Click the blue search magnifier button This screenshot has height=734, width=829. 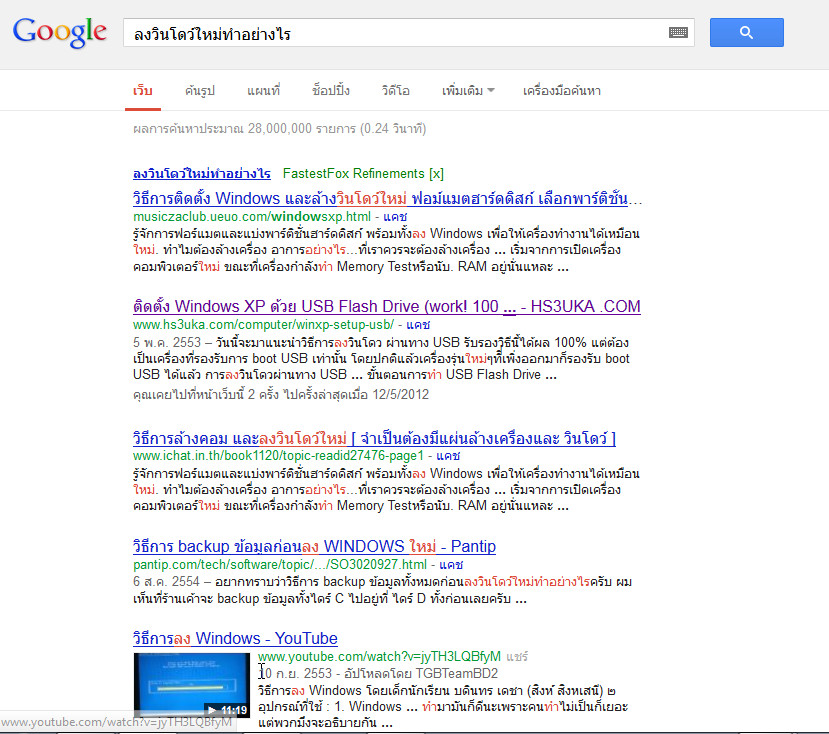tap(747, 32)
